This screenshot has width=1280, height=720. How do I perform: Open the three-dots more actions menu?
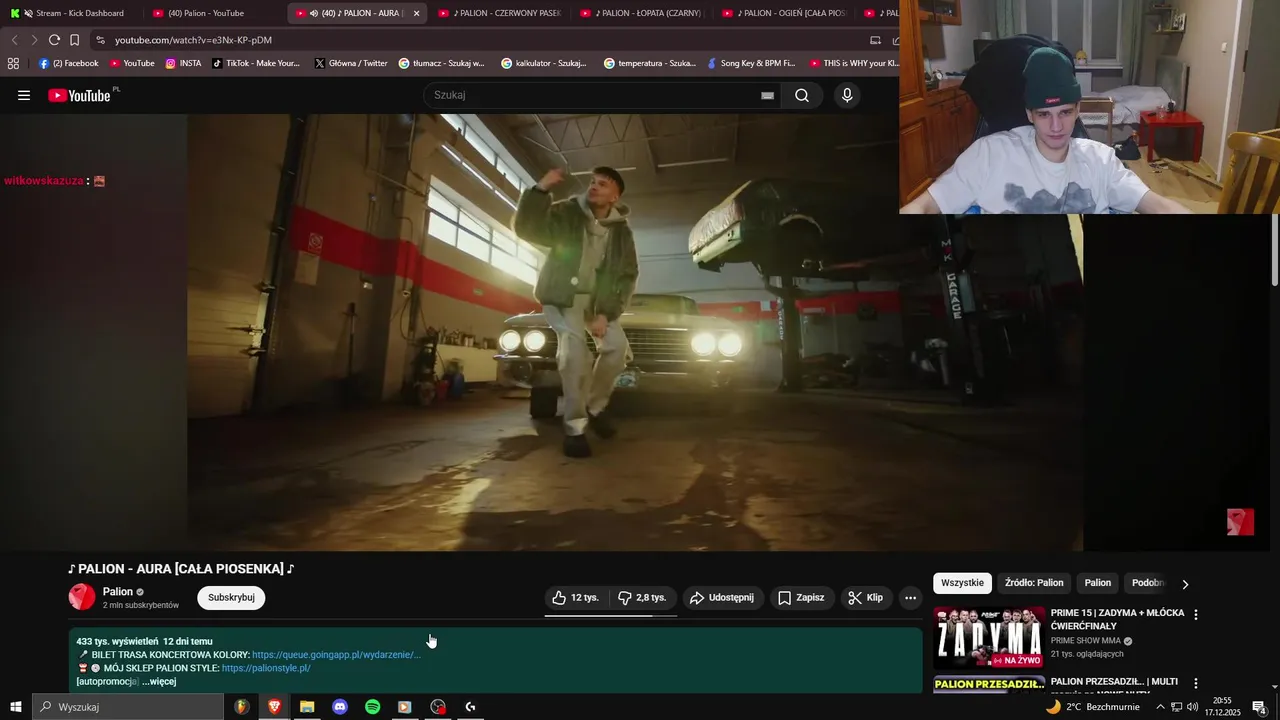910,598
